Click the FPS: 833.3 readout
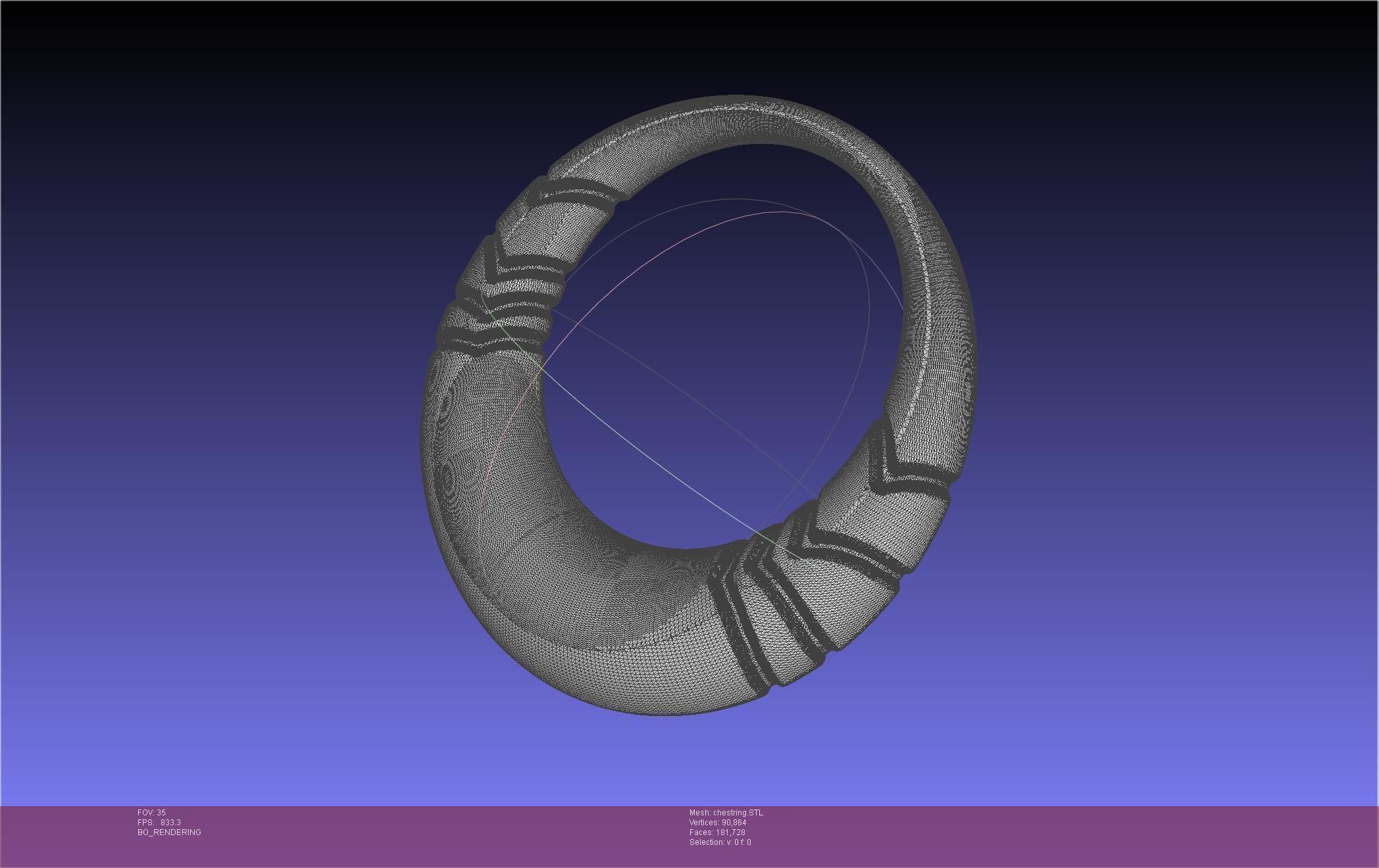The image size is (1379, 868). 159,823
